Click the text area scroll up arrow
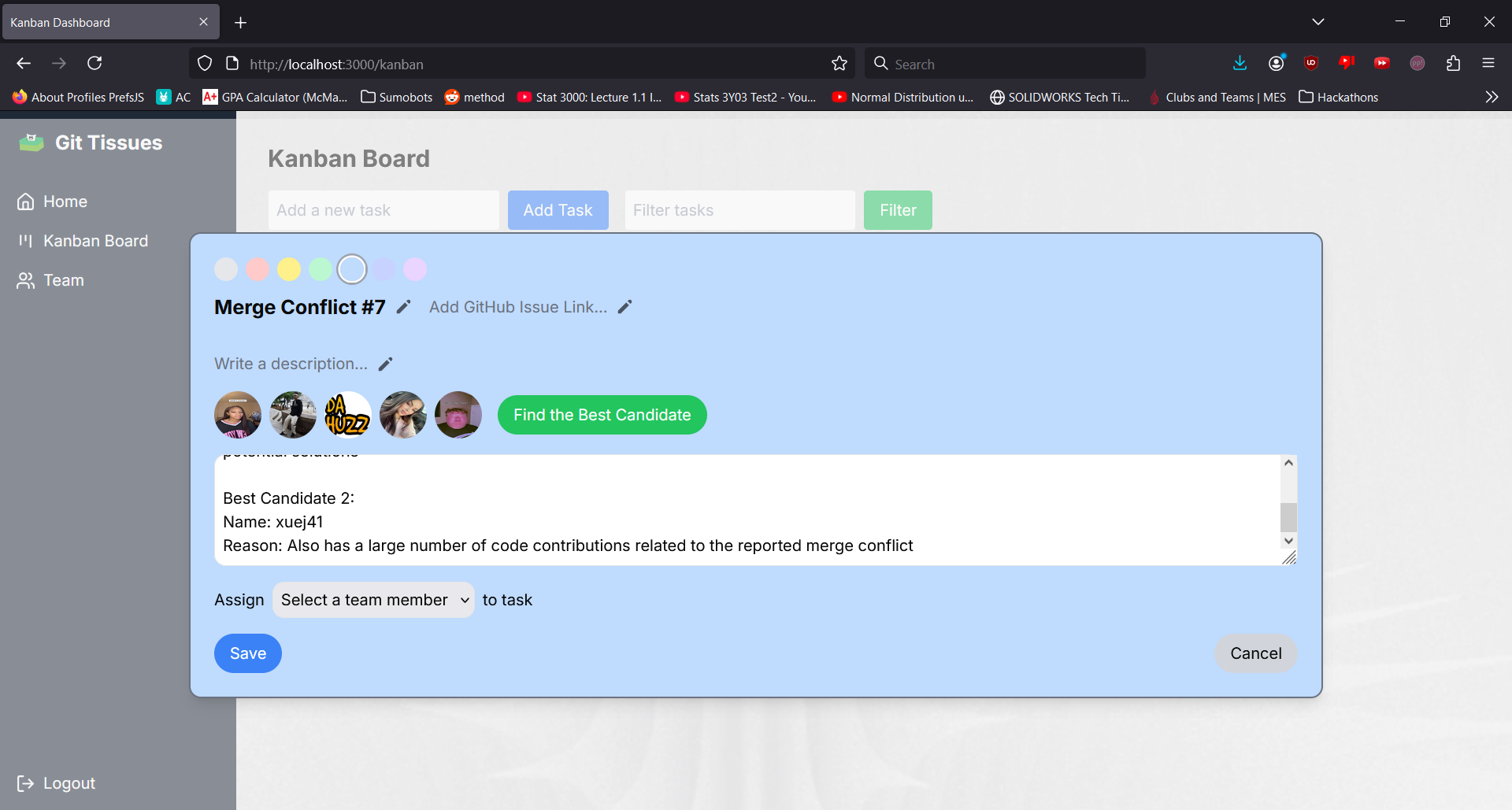 [x=1288, y=463]
